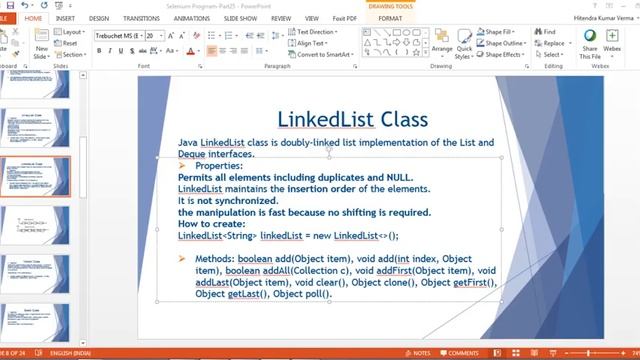Click the Reset slide button
This screenshot has height=360, width=640.
tap(66, 43)
